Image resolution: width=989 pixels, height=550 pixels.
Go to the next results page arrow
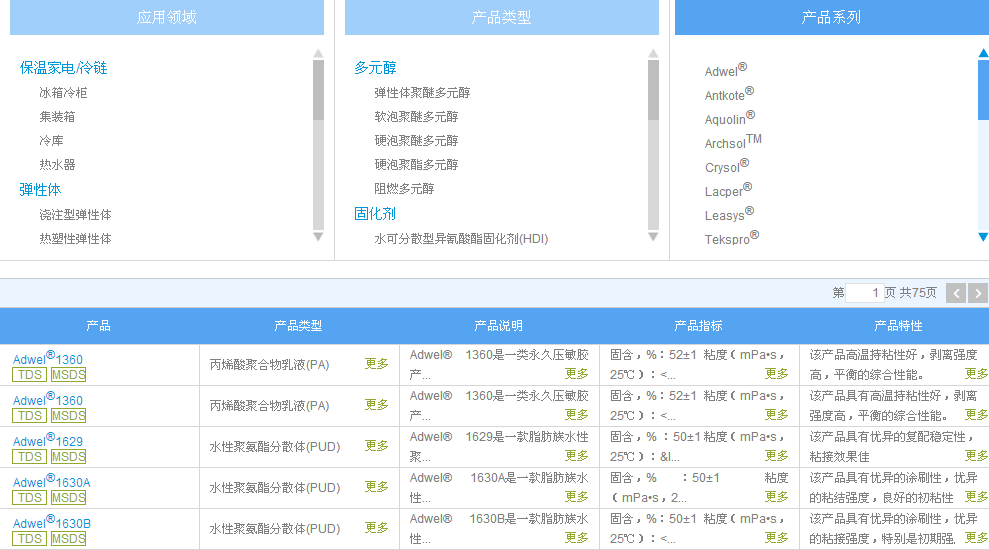[x=978, y=293]
